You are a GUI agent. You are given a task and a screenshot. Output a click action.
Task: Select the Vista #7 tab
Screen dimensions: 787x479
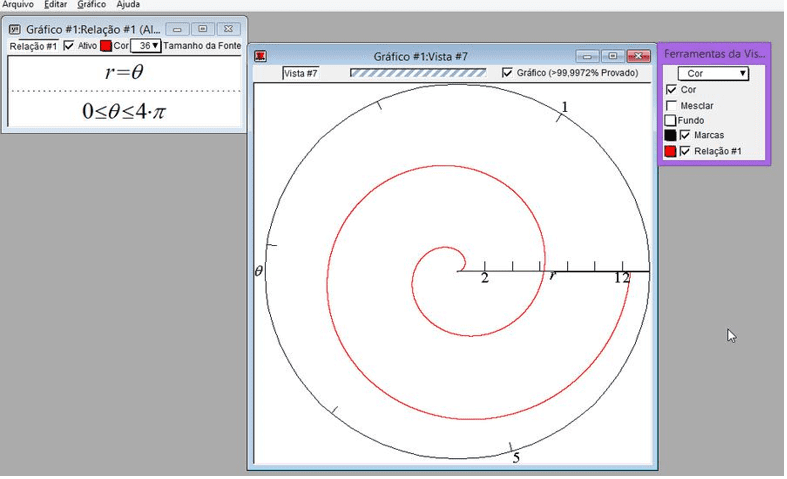coord(300,73)
